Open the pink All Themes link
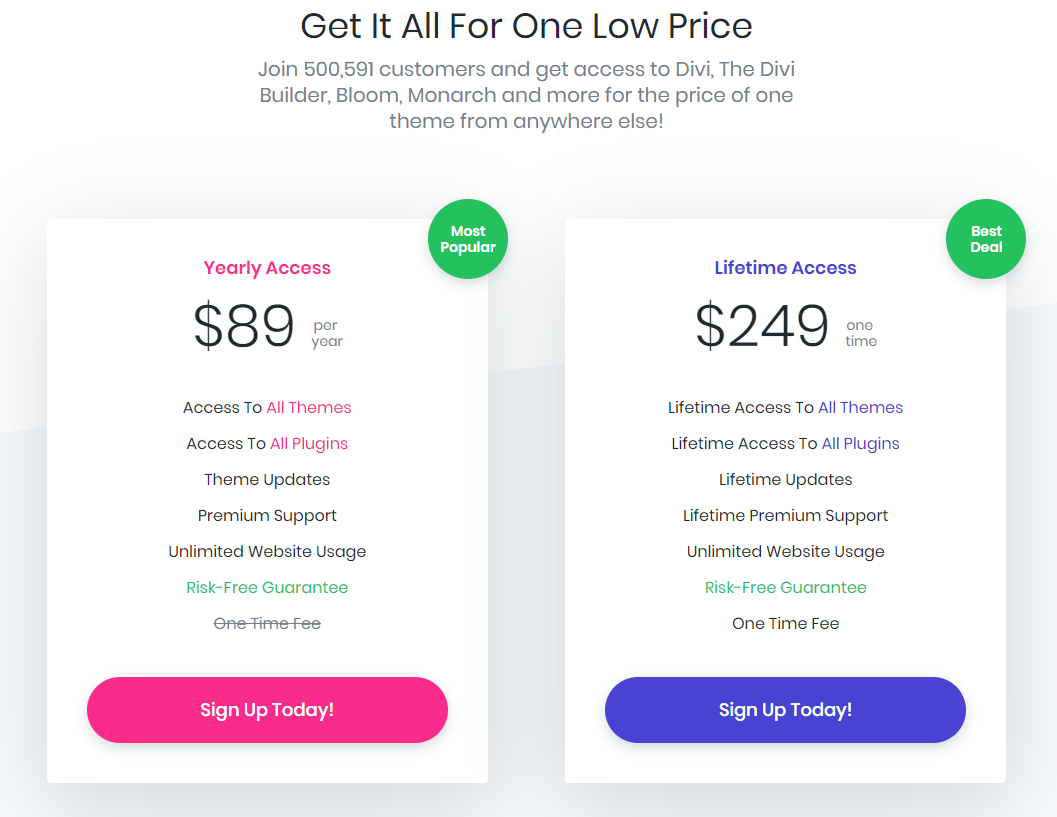The height and width of the screenshot is (817, 1057). click(309, 408)
